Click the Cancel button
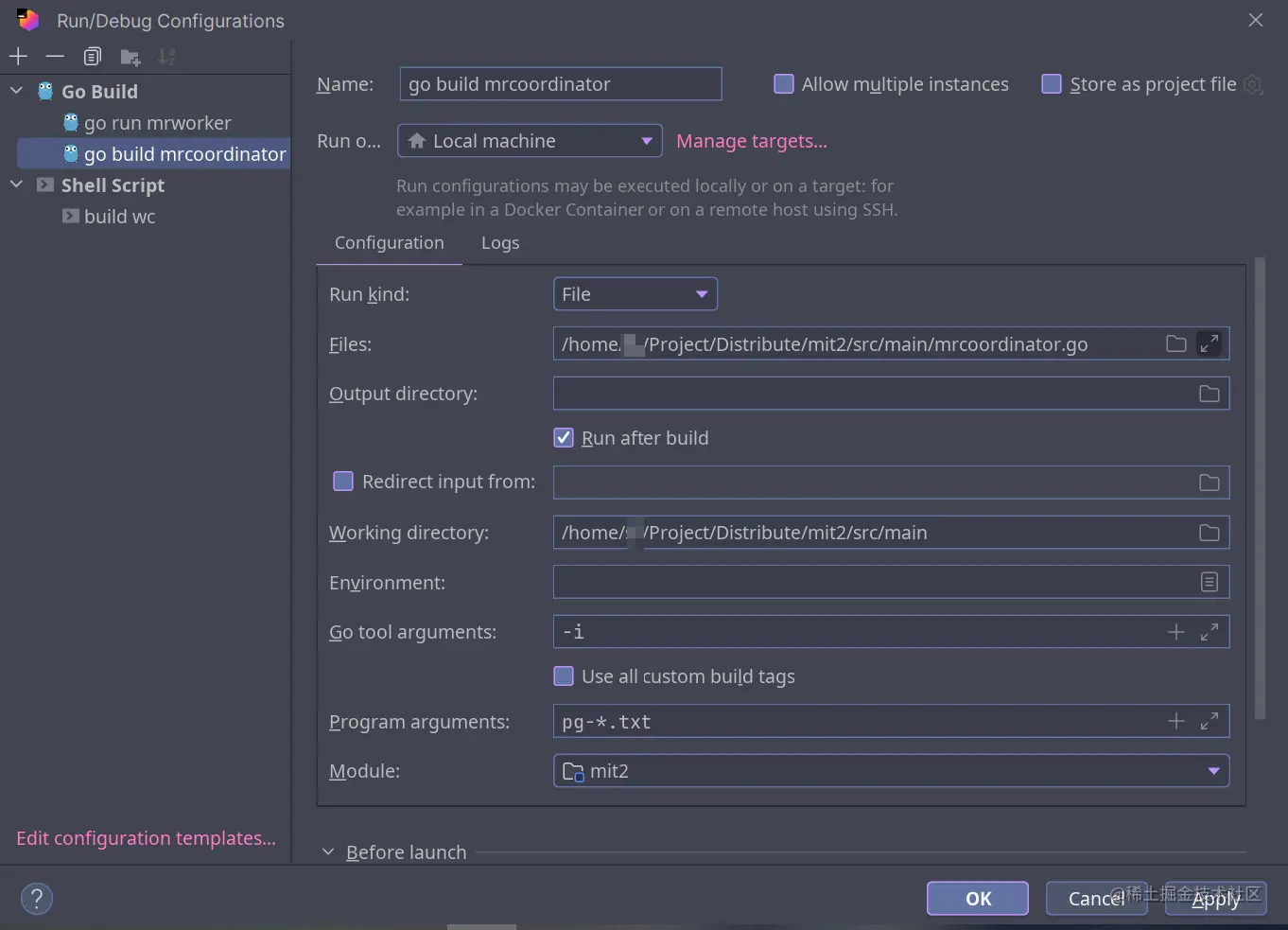 coord(1096,899)
